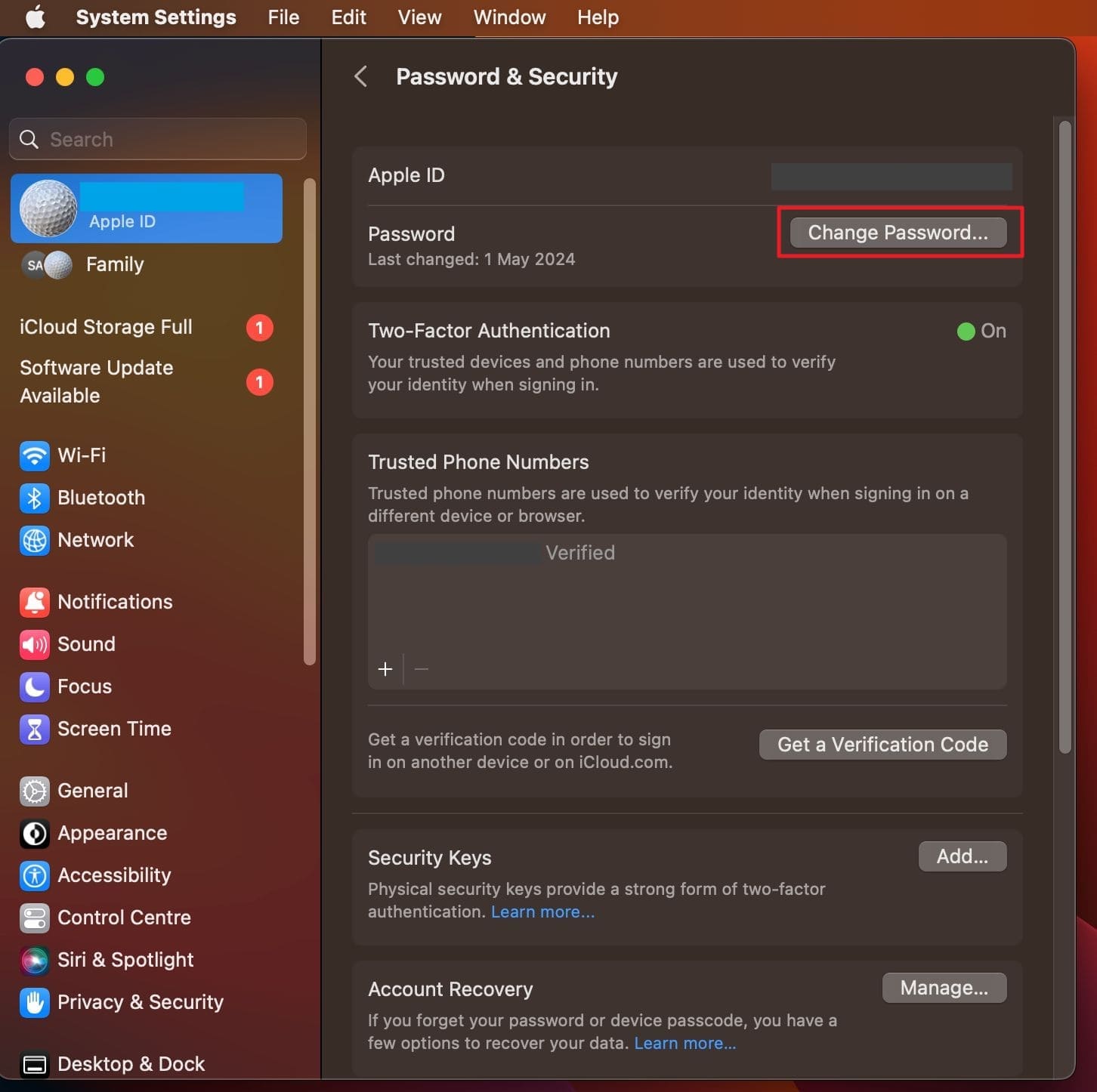
Task: Open the View menu
Action: [420, 17]
